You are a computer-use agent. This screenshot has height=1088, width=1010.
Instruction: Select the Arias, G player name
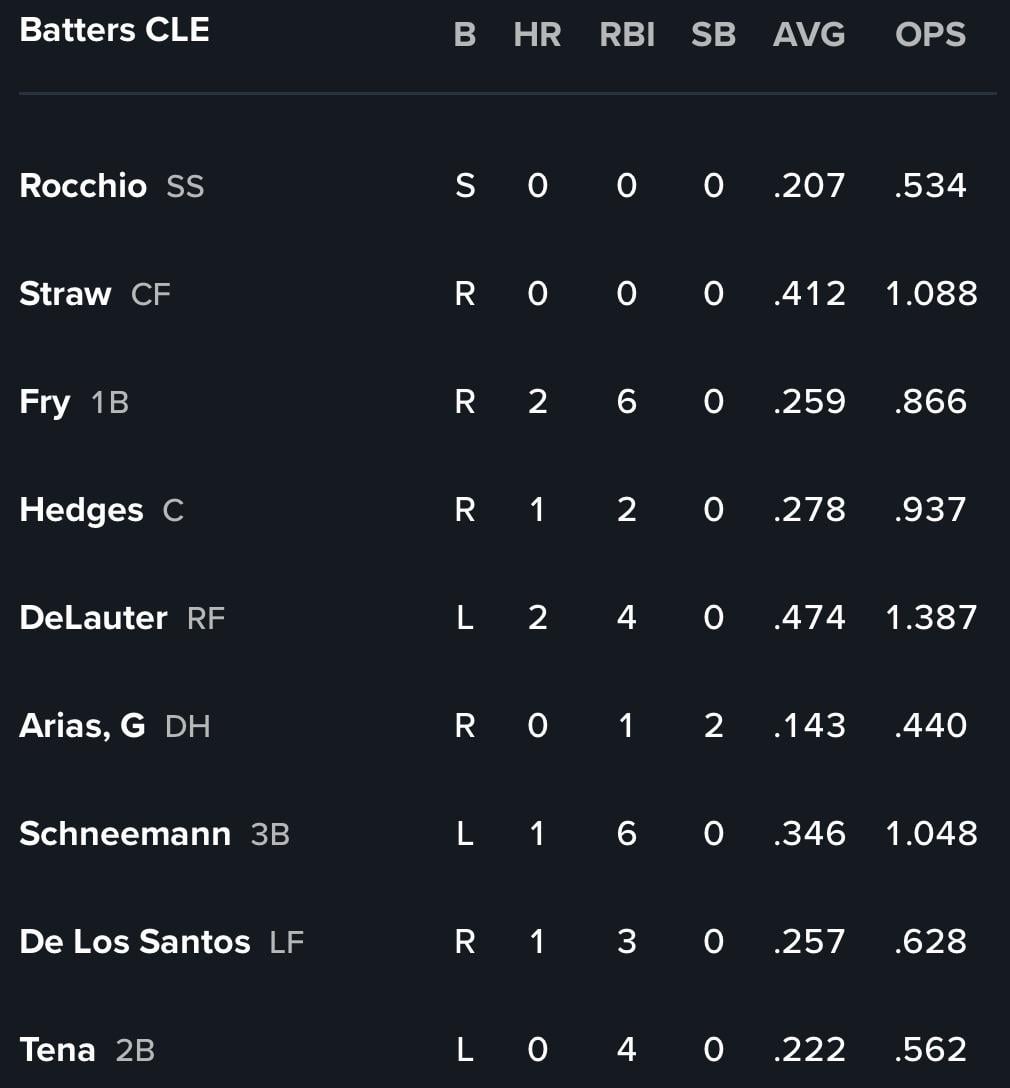83,726
